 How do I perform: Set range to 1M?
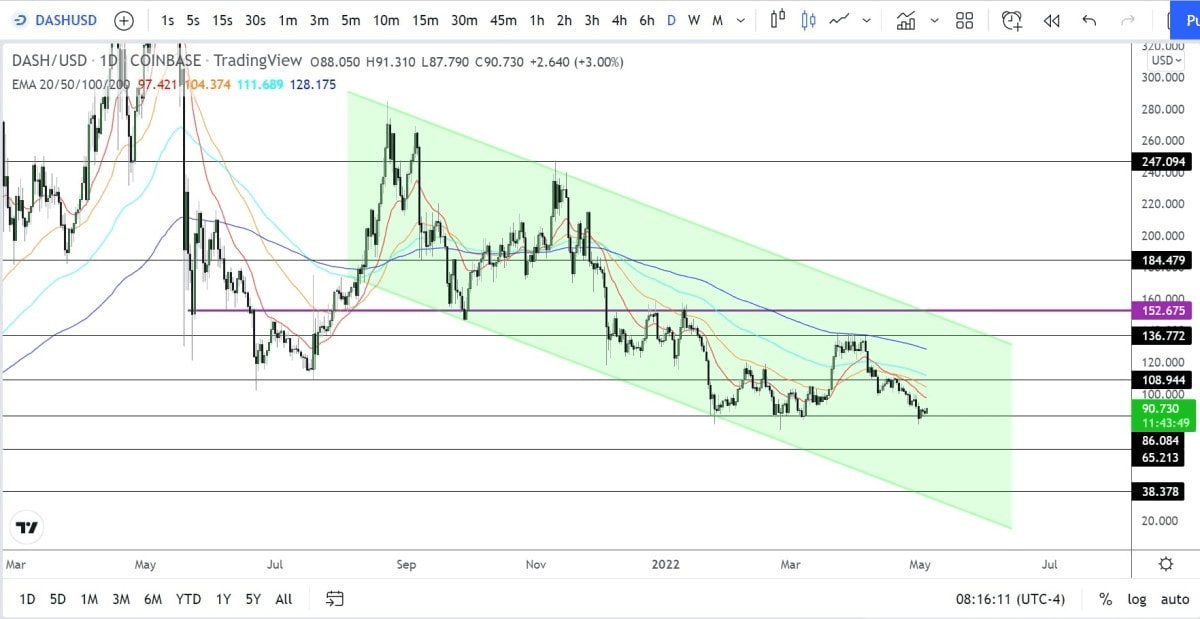click(89, 599)
